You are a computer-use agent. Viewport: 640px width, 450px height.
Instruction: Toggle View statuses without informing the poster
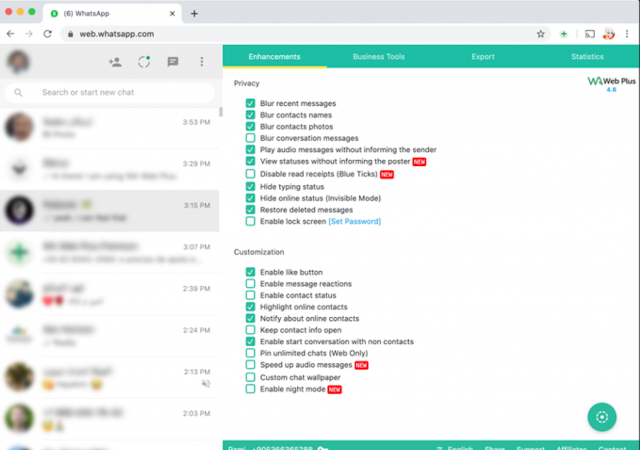[x=250, y=161]
